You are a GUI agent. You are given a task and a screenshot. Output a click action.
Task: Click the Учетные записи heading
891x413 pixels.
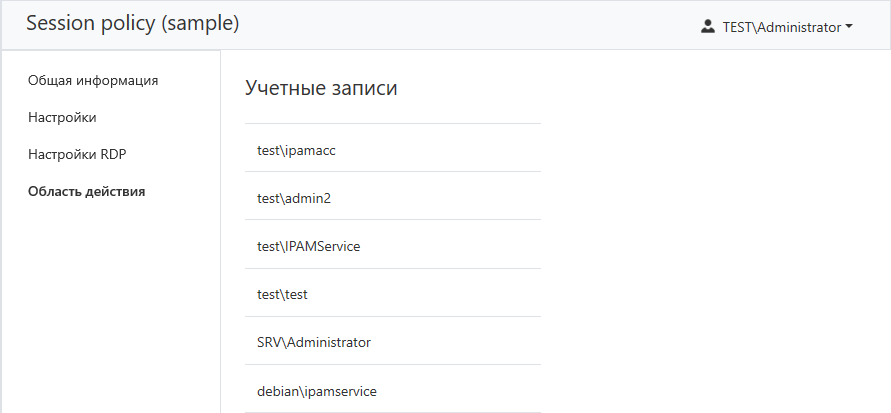(x=321, y=88)
